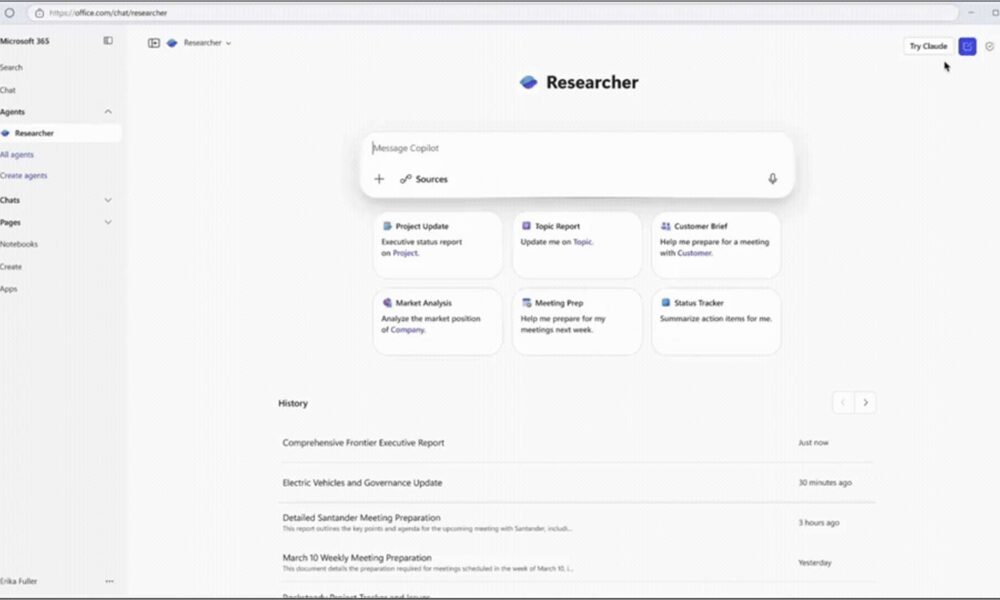Go to next History page arrow

point(865,402)
